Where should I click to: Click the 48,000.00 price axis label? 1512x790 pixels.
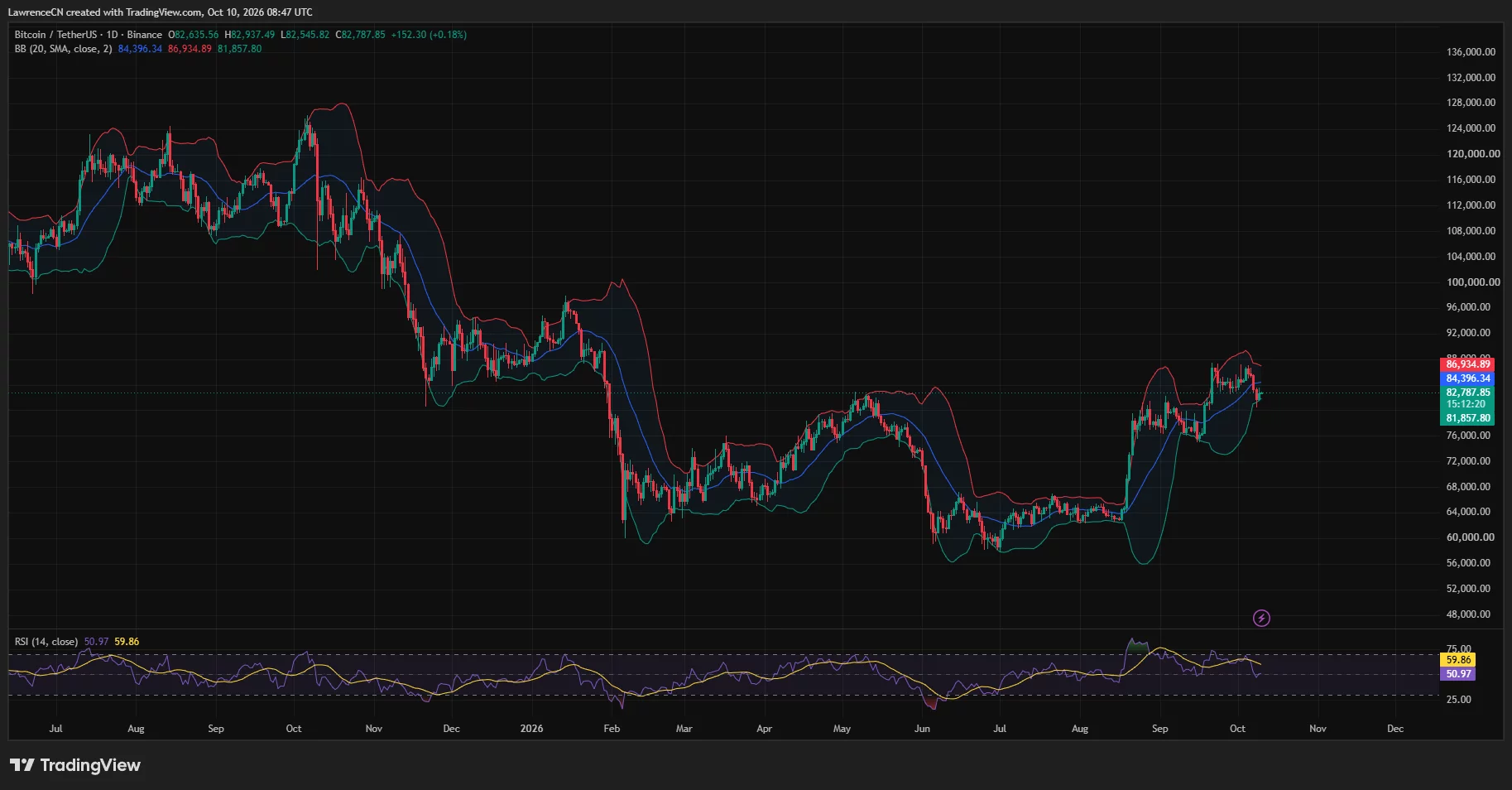click(x=1468, y=614)
